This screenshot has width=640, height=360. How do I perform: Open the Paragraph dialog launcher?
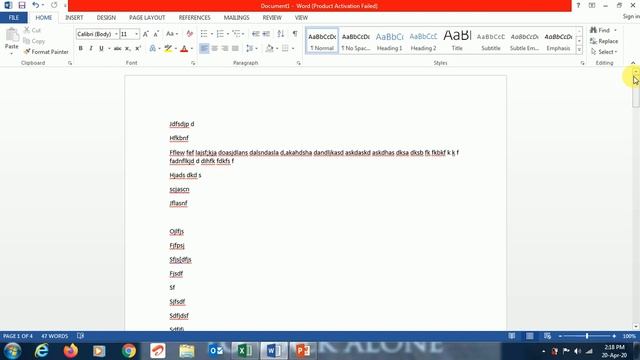tap(299, 63)
